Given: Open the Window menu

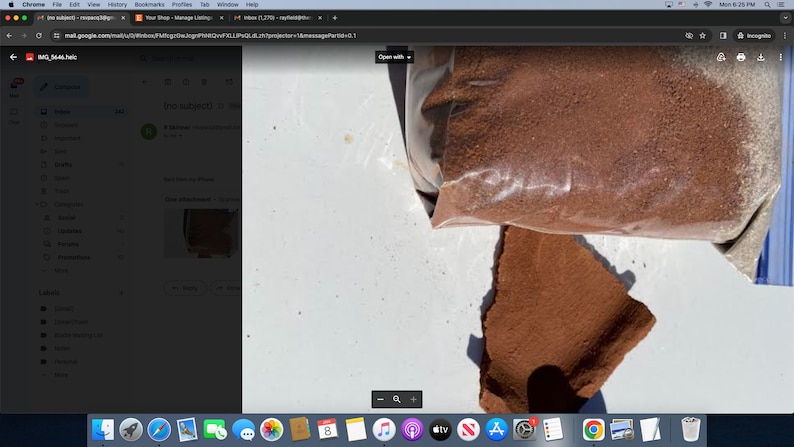Looking at the screenshot, I should (227, 5).
